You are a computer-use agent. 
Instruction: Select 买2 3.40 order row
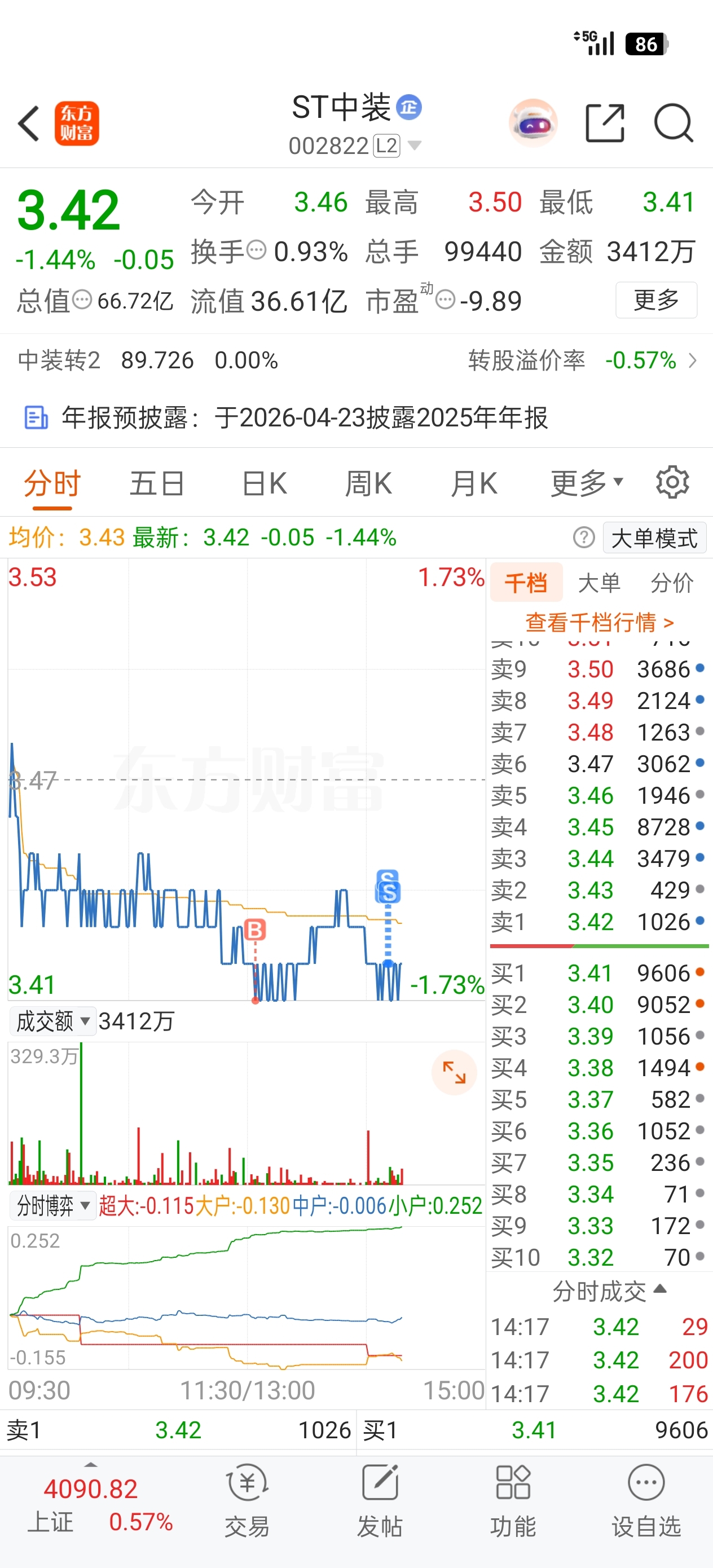pos(599,1005)
